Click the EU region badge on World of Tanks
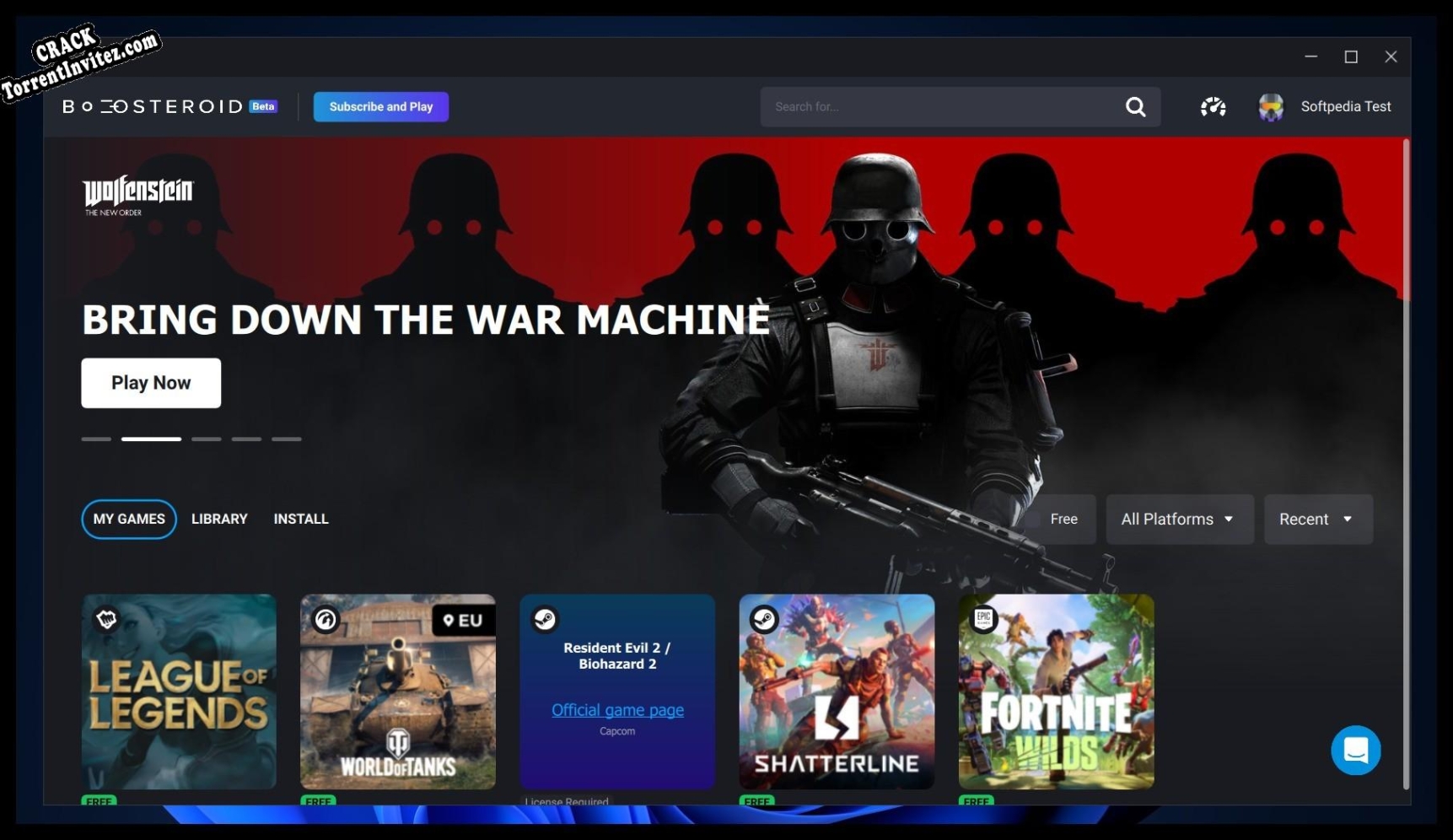 pyautogui.click(x=463, y=621)
